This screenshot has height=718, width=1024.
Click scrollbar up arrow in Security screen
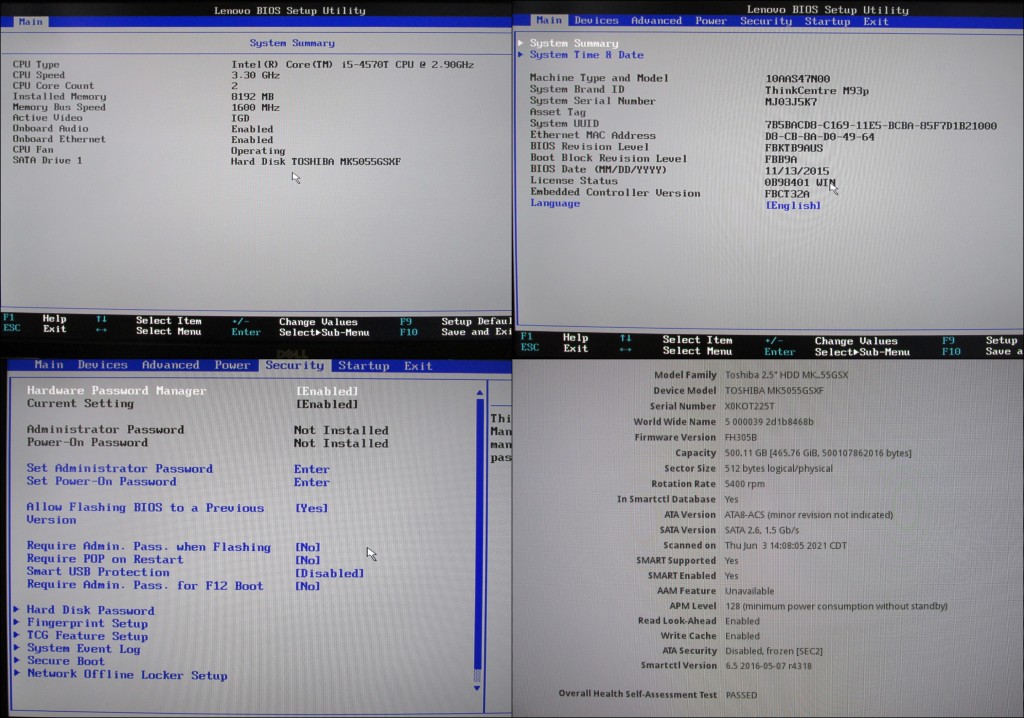click(x=479, y=393)
